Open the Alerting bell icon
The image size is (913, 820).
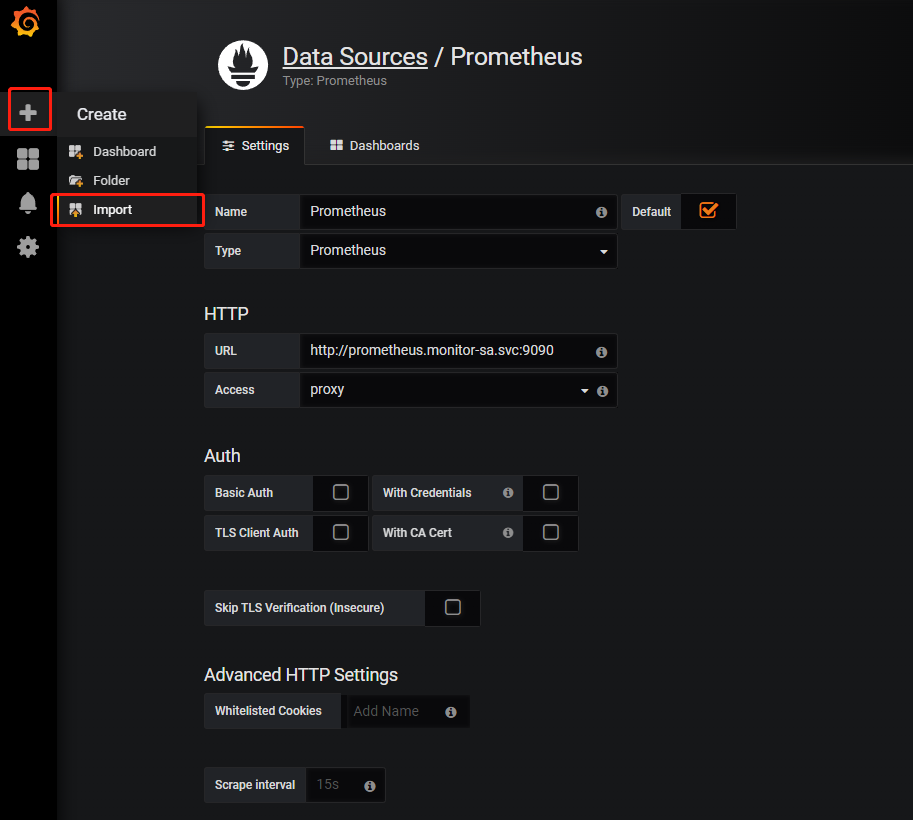(28, 203)
